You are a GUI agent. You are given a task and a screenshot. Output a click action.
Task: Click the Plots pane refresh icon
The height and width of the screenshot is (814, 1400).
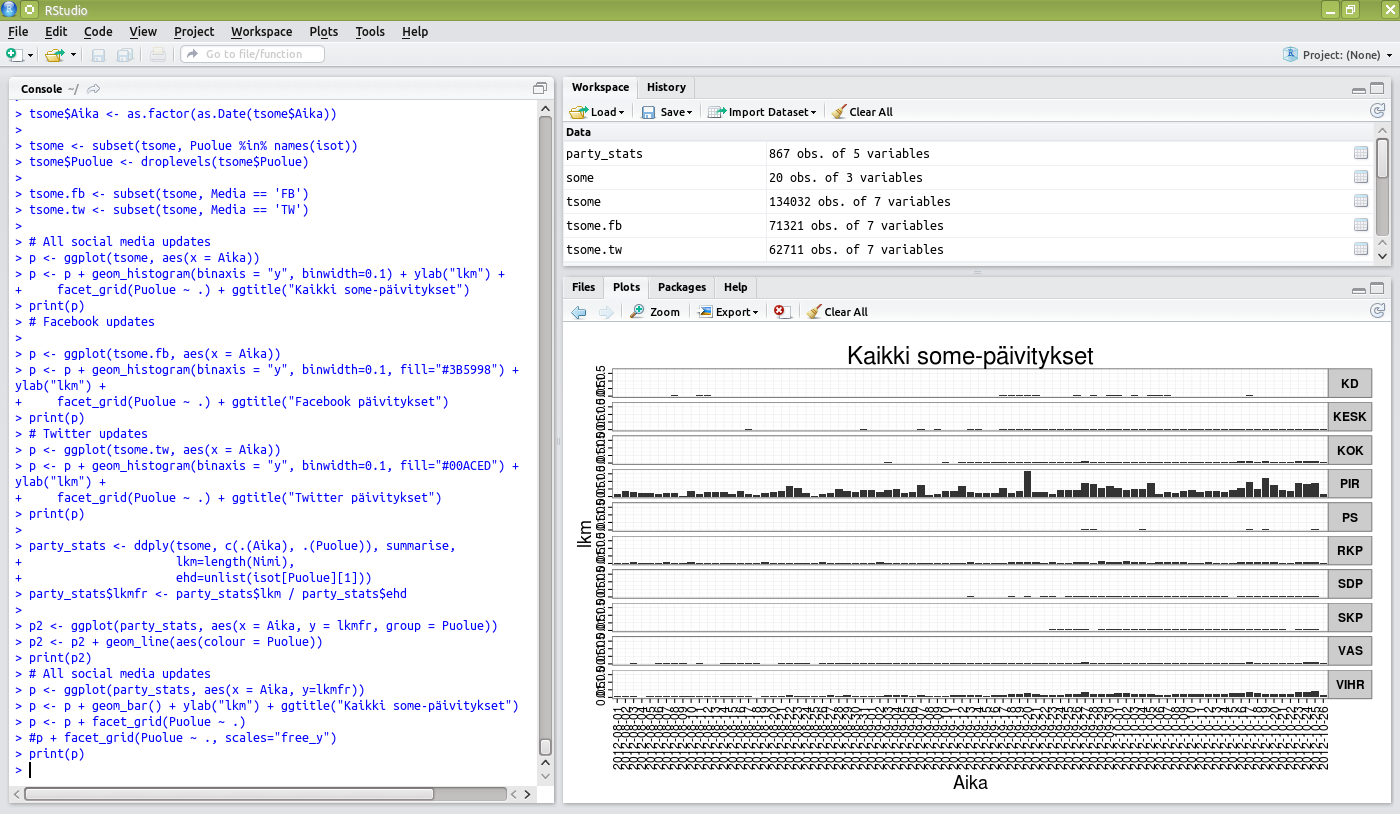pyautogui.click(x=1377, y=311)
